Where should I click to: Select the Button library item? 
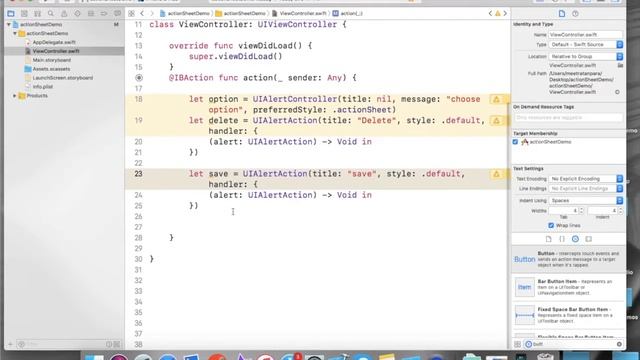pyautogui.click(x=568, y=259)
